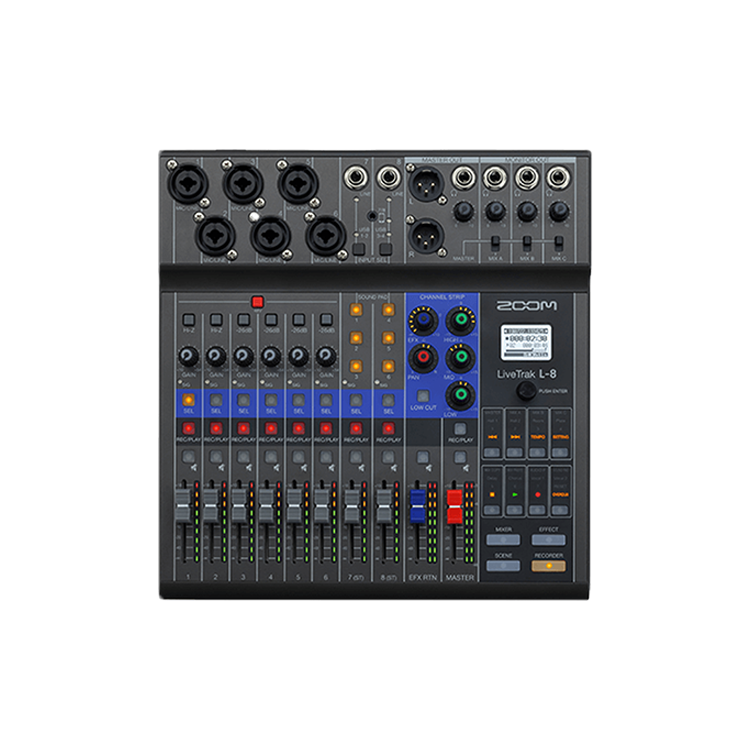Mute channel 2 with its mute button
This screenshot has height=750, width=750.
coord(216,457)
